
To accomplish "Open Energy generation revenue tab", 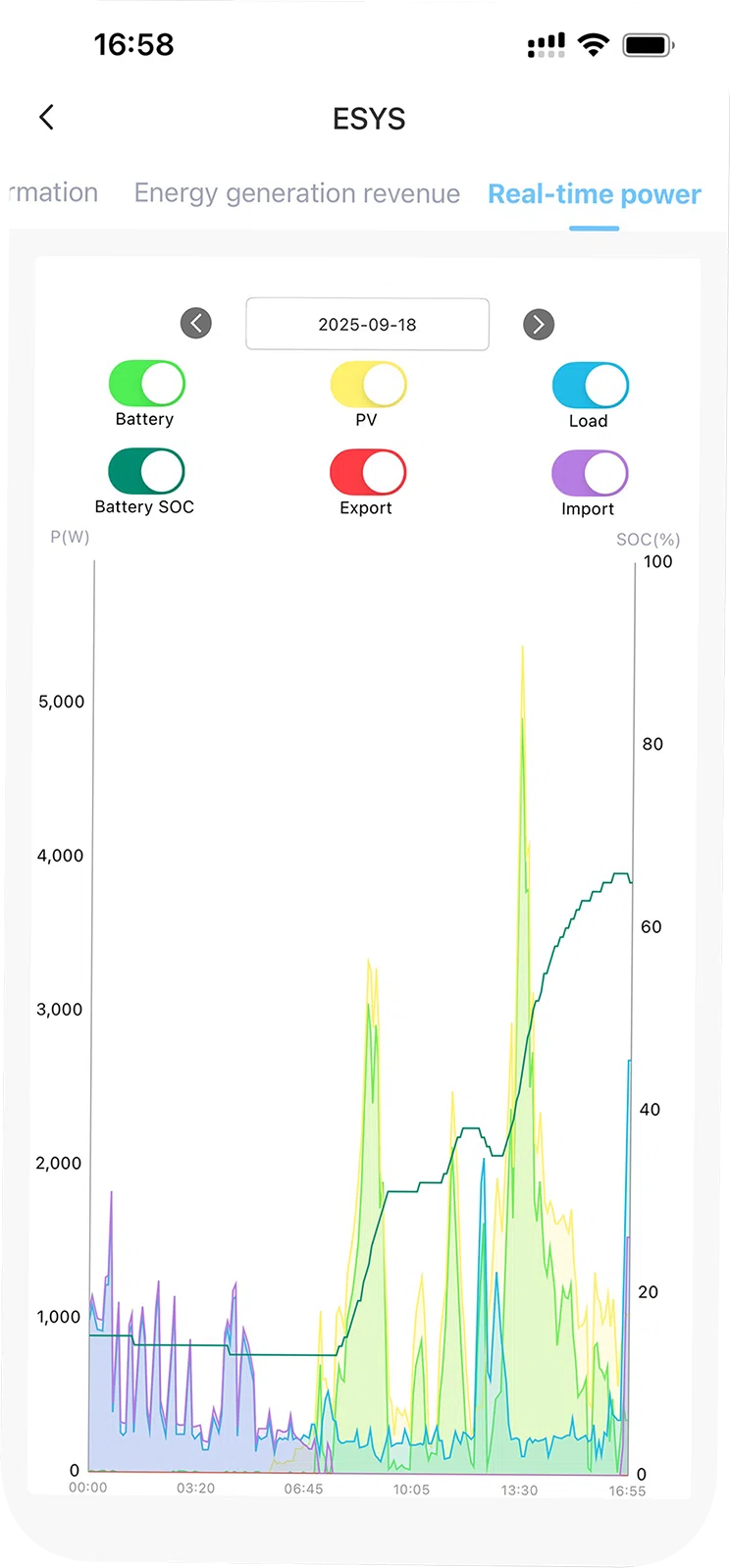I will click(296, 193).
